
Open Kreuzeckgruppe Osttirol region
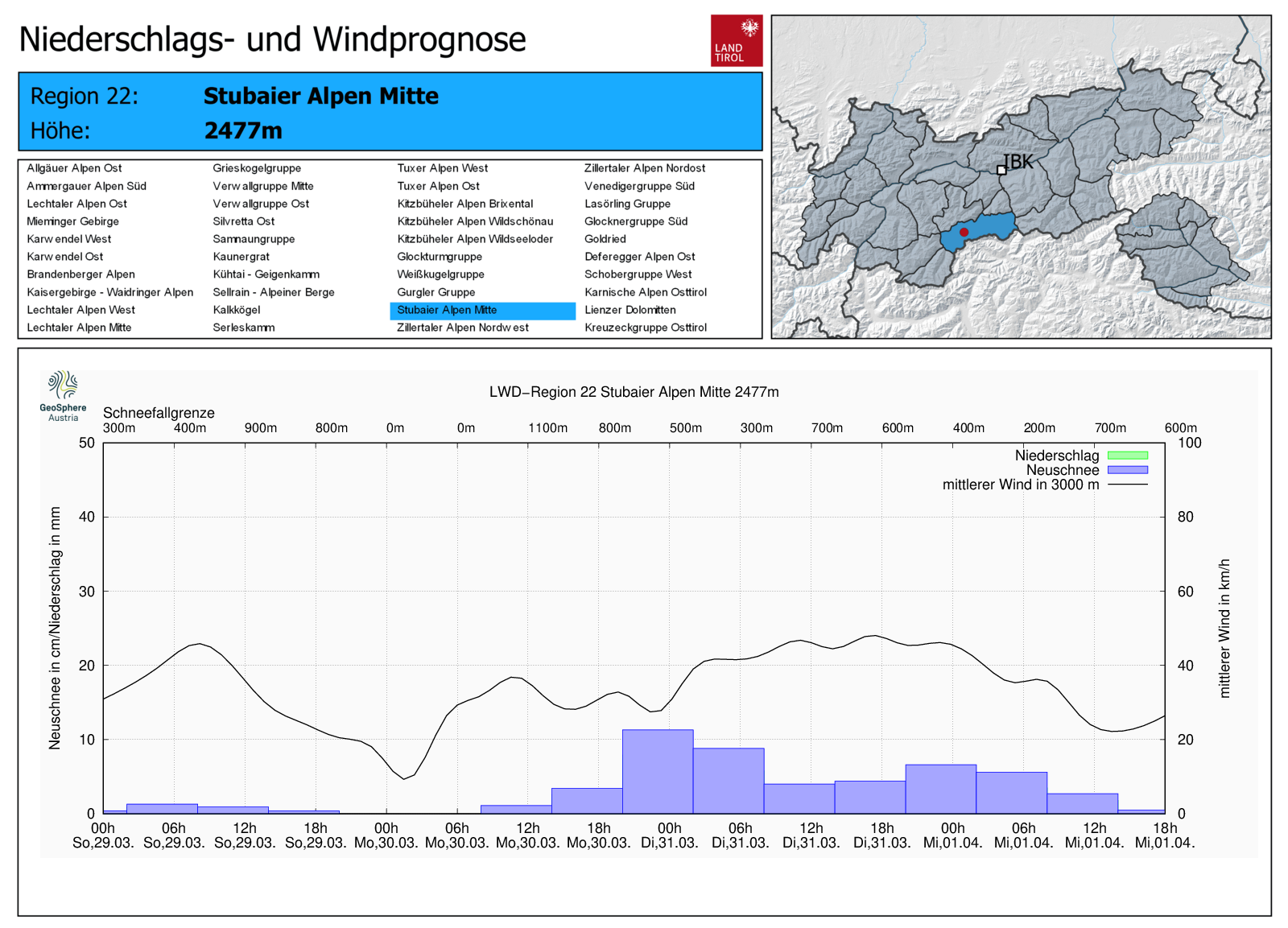click(x=645, y=328)
